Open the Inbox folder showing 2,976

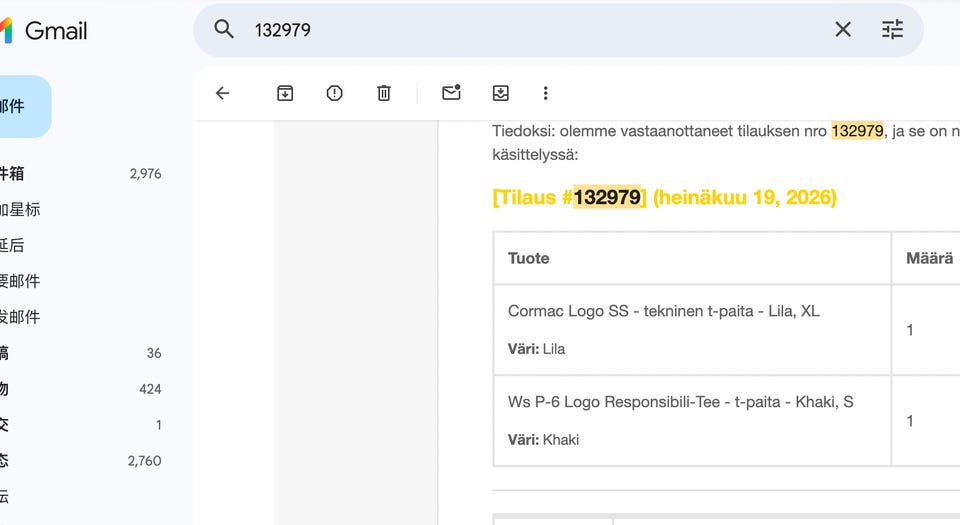coord(81,174)
